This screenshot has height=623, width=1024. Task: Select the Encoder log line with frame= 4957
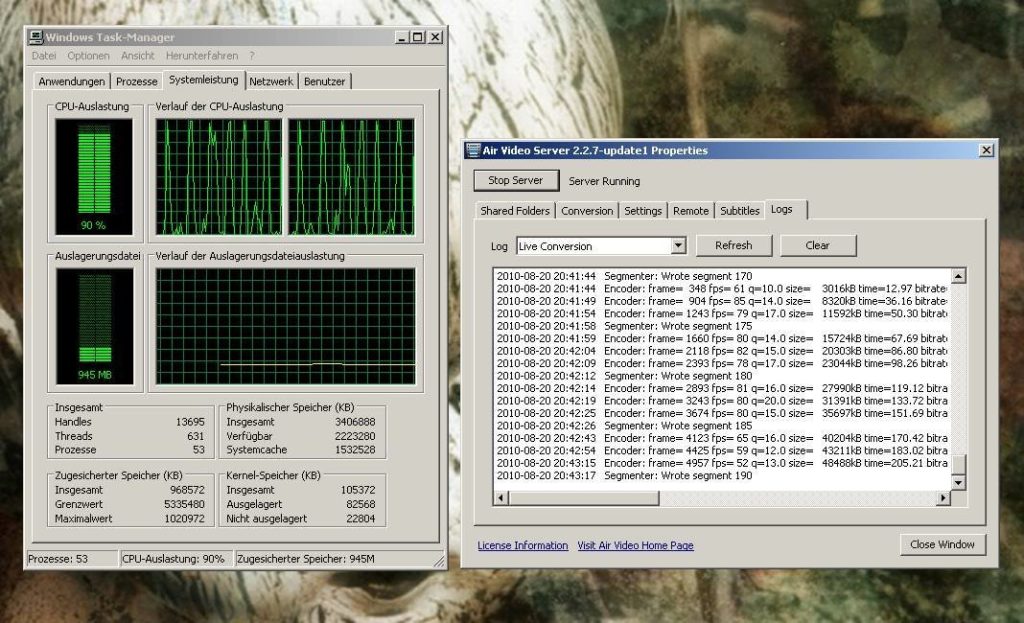point(722,463)
